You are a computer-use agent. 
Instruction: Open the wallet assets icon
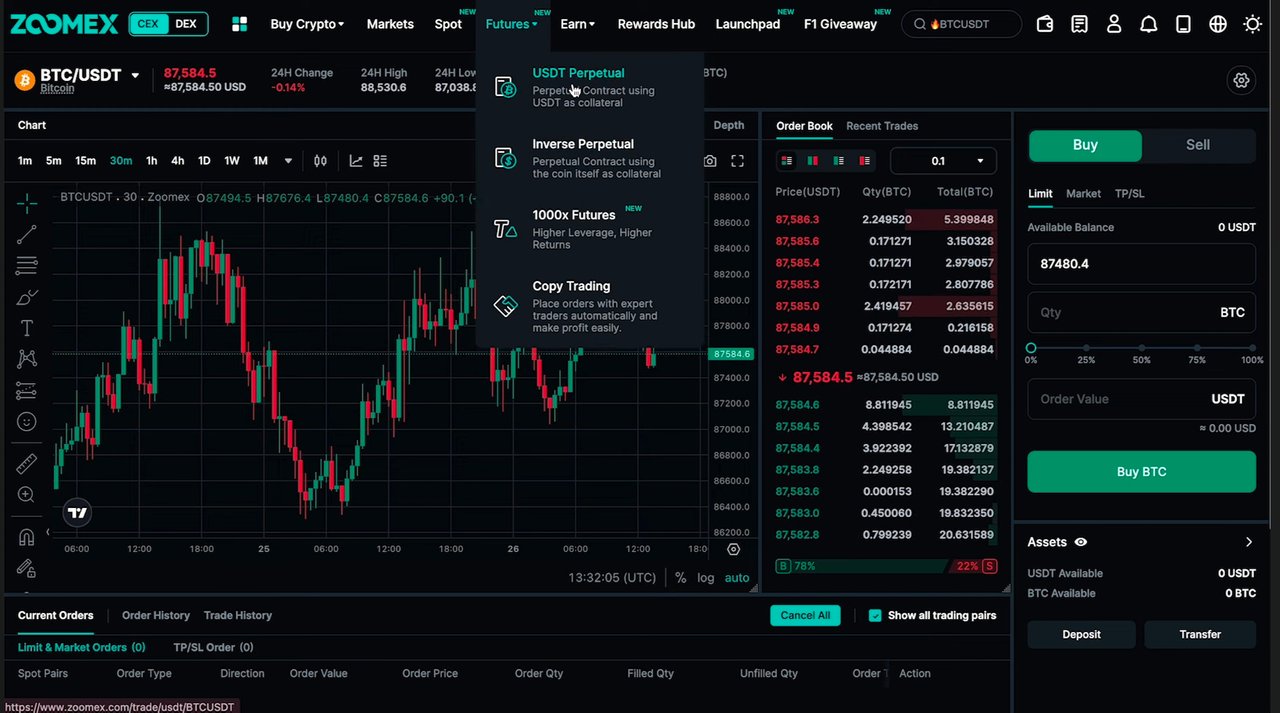(x=1045, y=24)
